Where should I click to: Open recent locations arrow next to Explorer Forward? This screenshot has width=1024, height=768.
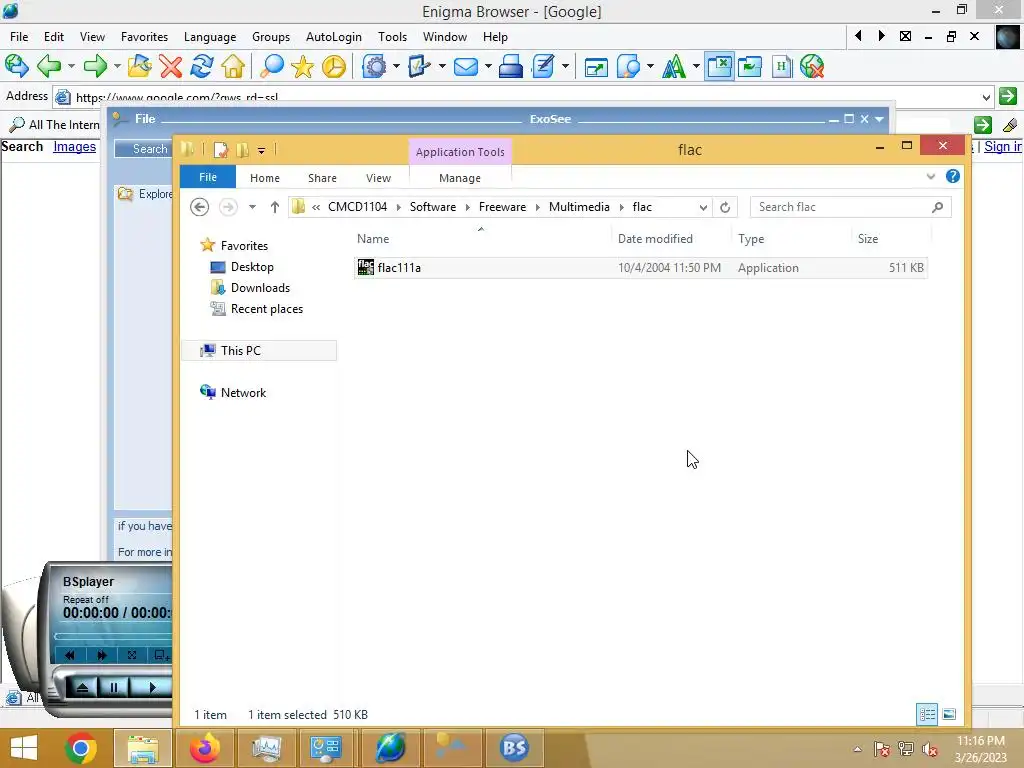tap(252, 207)
